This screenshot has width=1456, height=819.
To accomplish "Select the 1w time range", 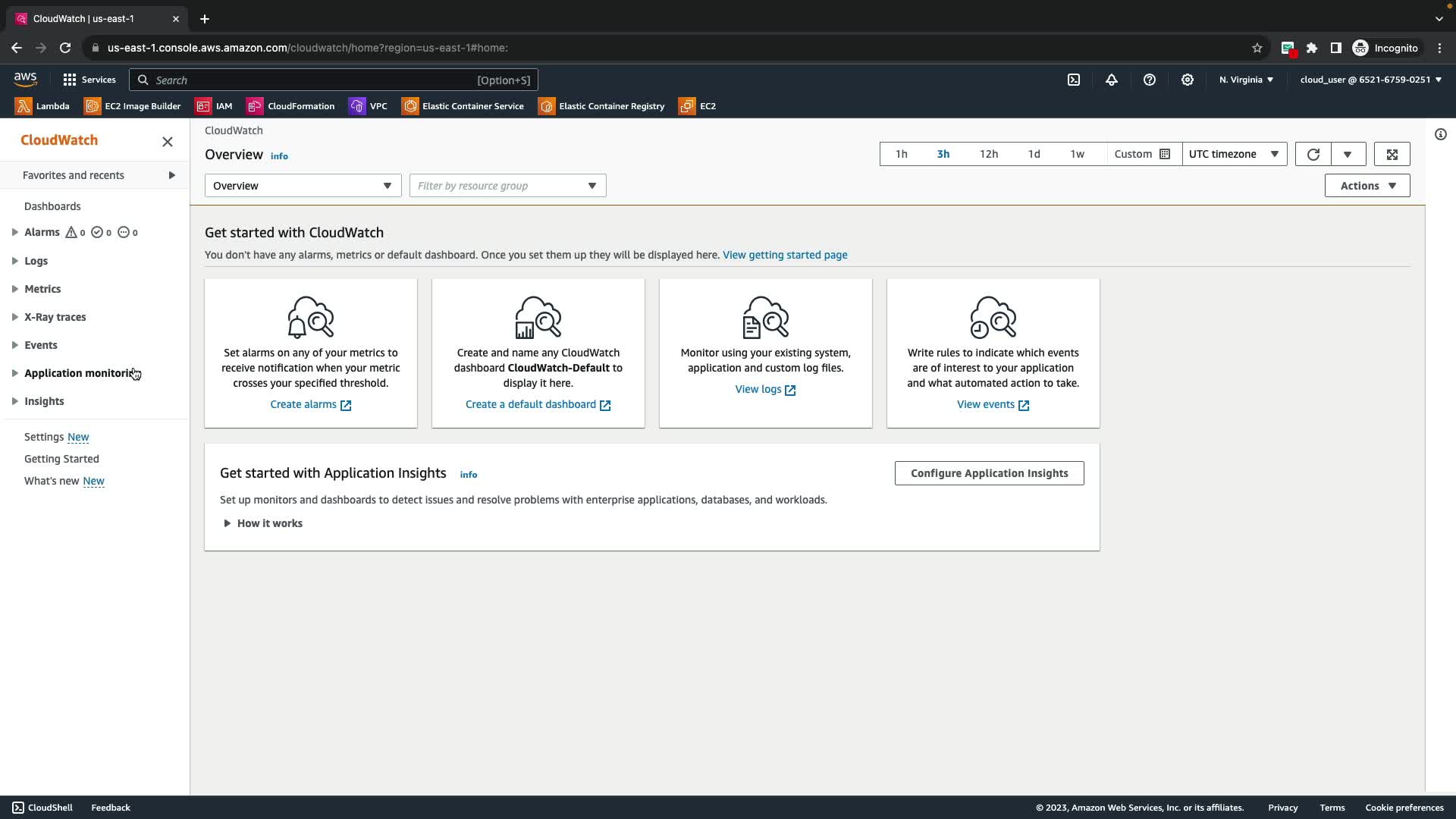I will tap(1077, 154).
